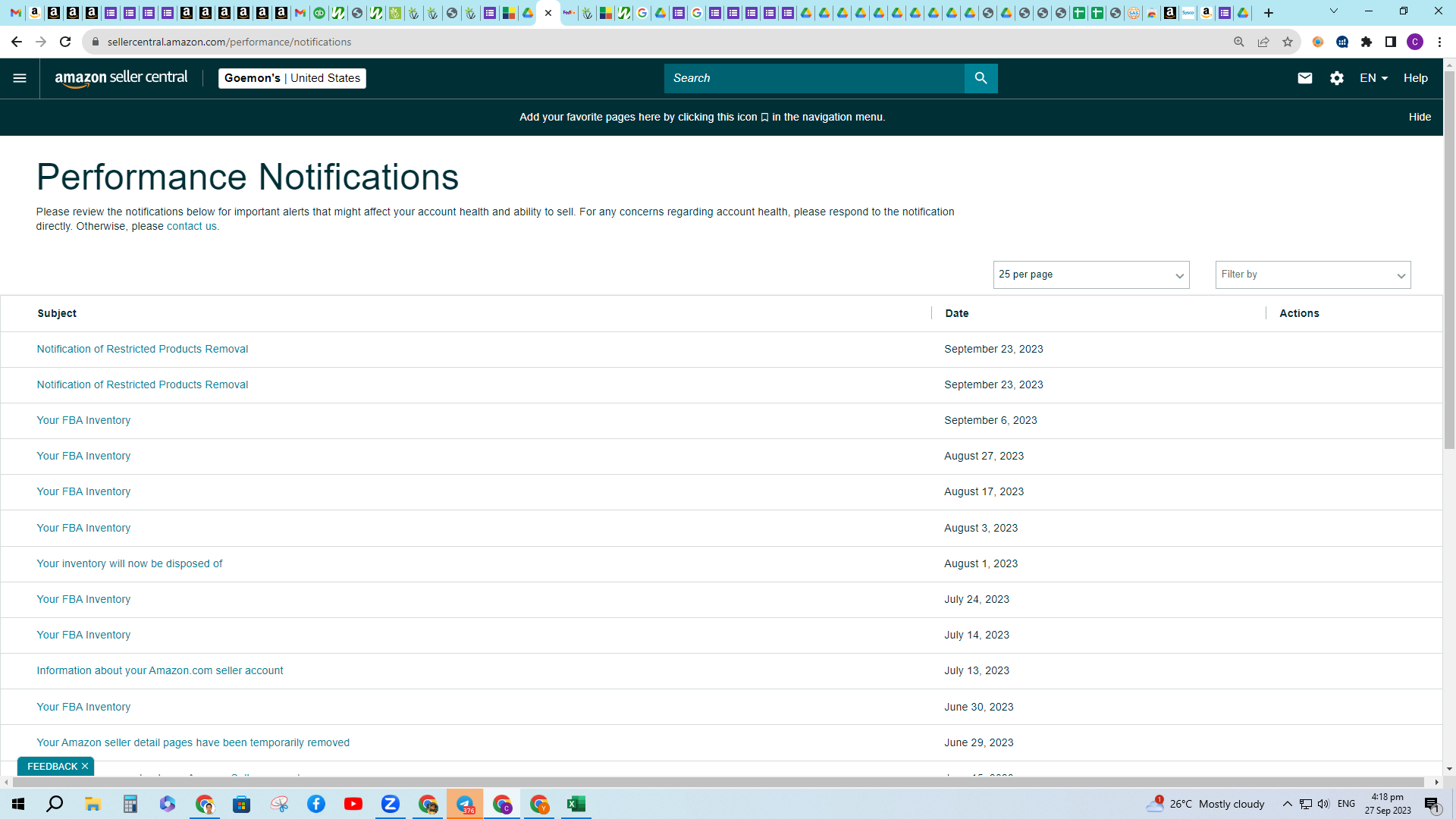Open Your FBA Inventory from July 24, 2023
The image size is (1456, 819).
pyautogui.click(x=83, y=599)
